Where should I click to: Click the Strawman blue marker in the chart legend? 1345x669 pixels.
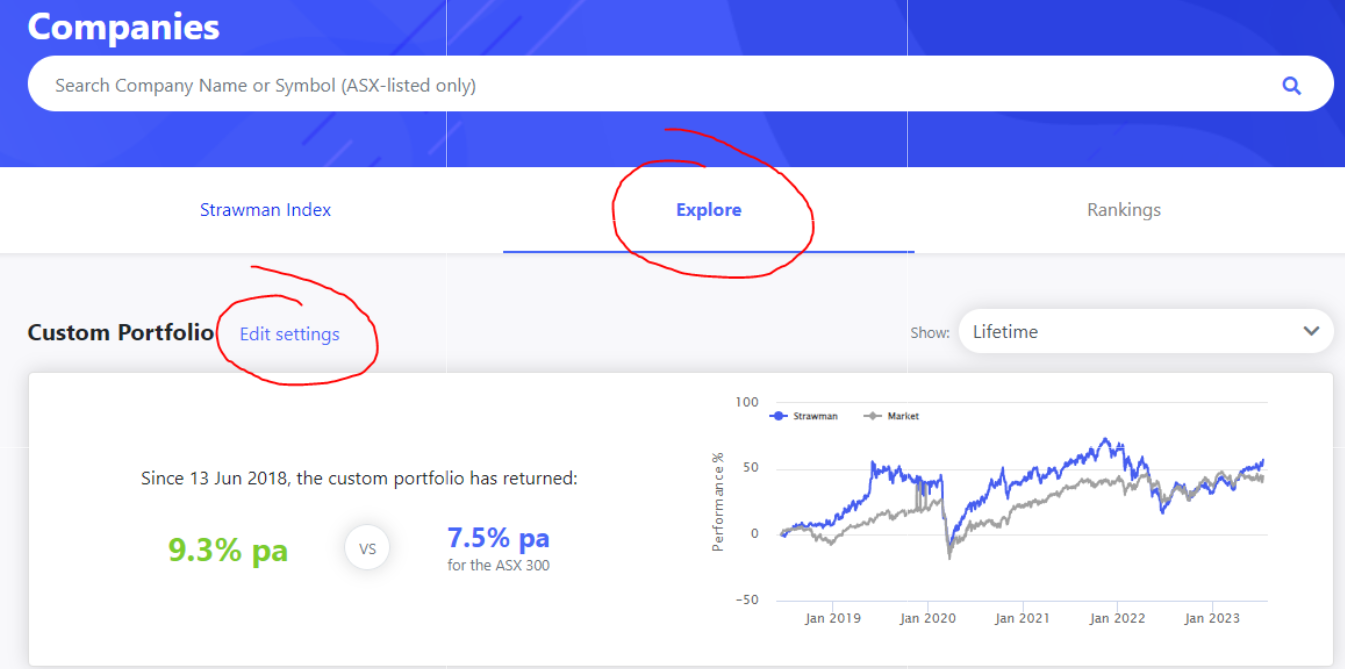pyautogui.click(x=778, y=415)
